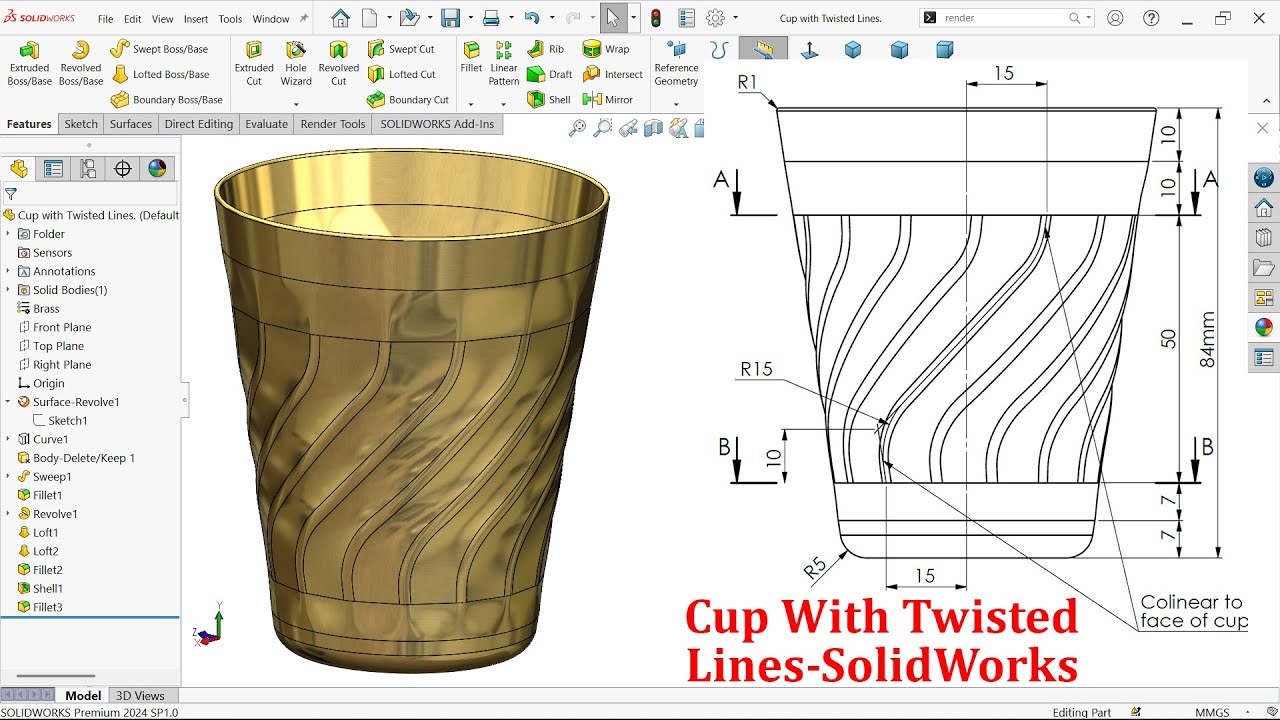1280x720 pixels.
Task: Switch to the Sketch tab
Action: click(x=81, y=124)
